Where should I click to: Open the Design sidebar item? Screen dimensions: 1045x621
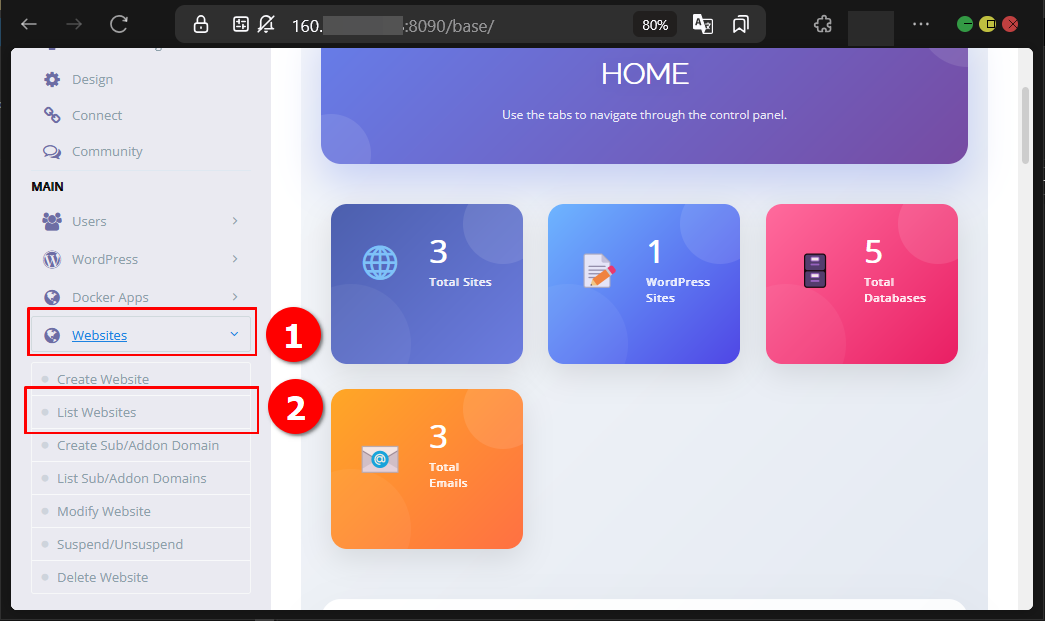141,80
